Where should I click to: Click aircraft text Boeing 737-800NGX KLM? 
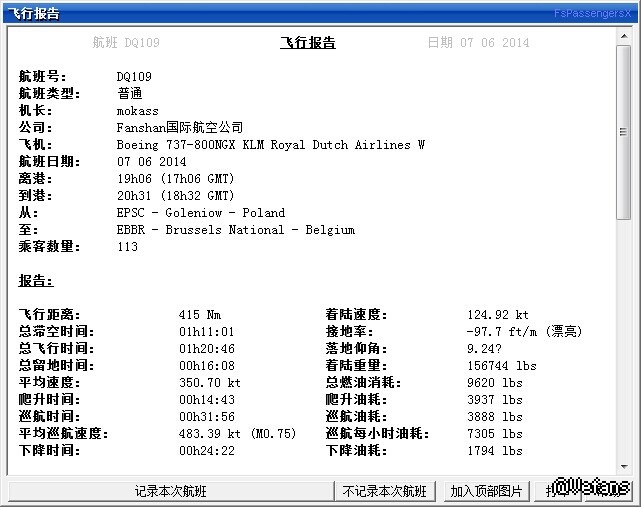(x=190, y=145)
